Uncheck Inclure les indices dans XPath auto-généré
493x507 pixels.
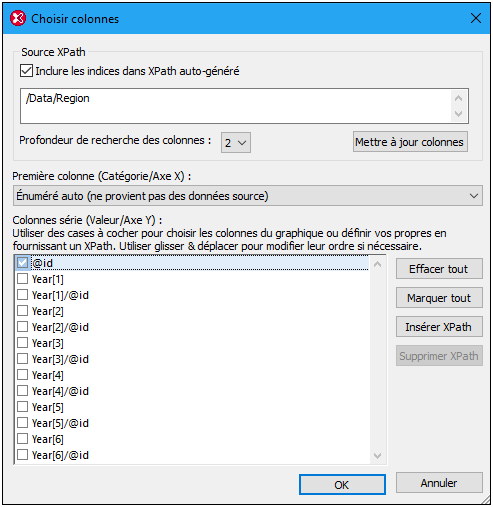(x=26, y=71)
